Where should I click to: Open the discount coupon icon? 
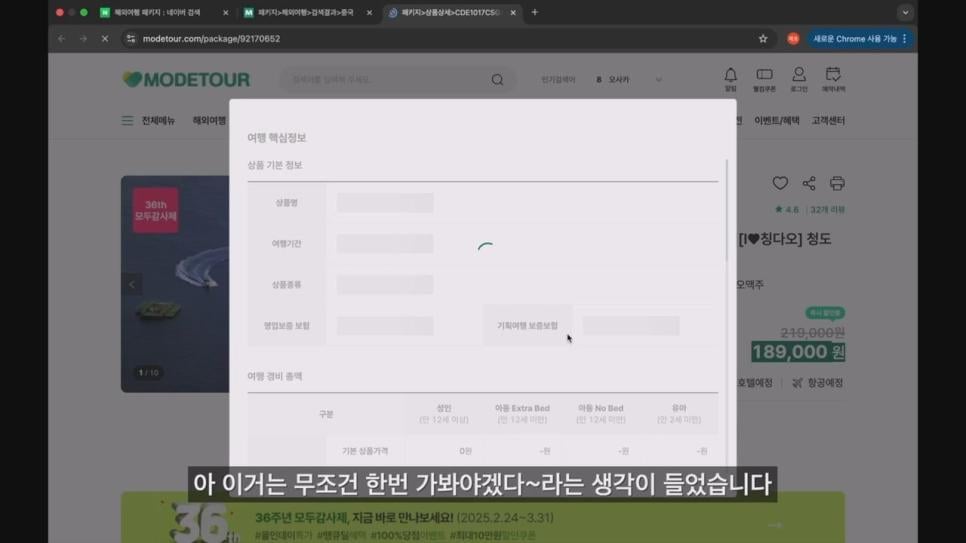click(x=764, y=76)
